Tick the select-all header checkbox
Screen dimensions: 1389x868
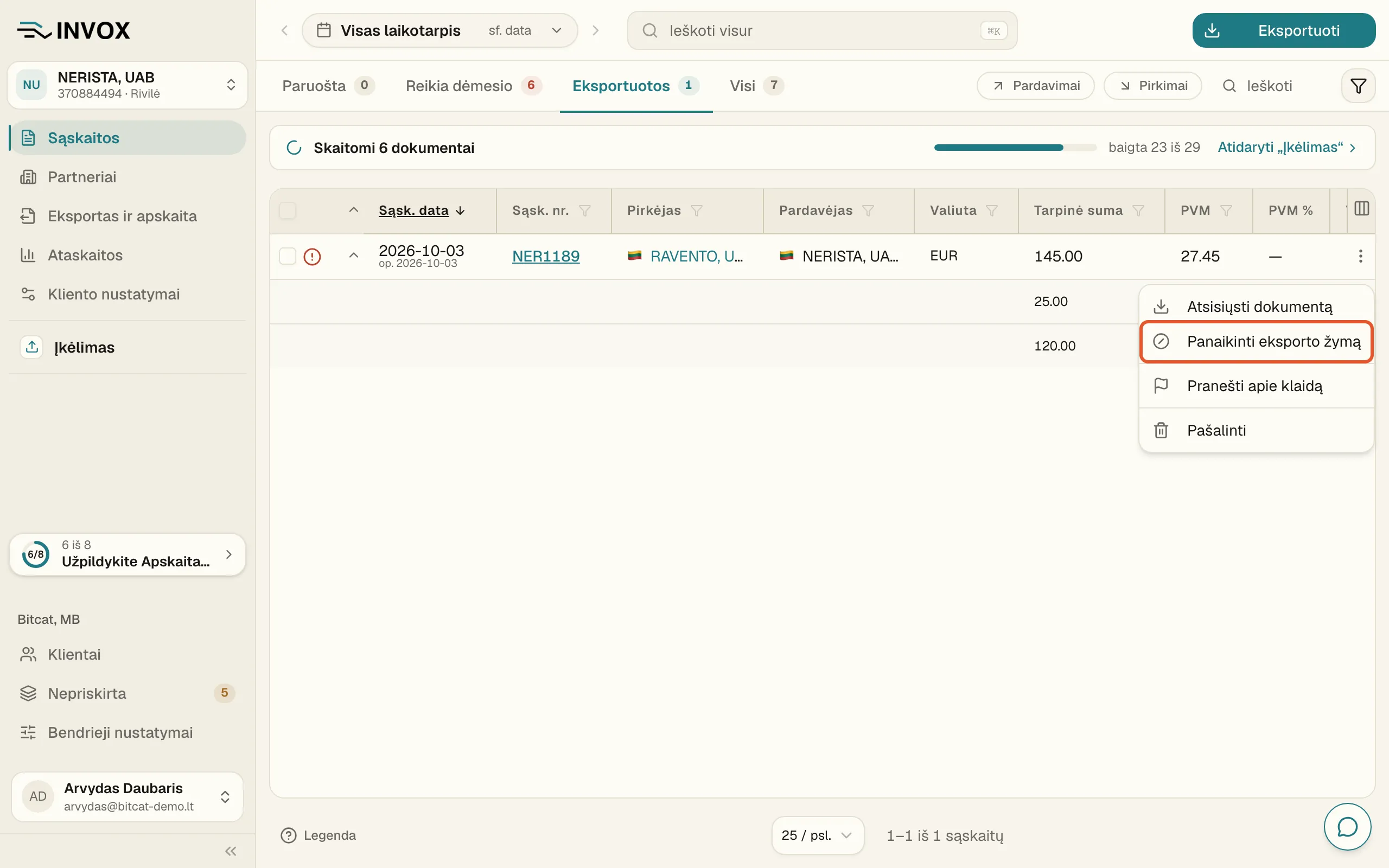click(x=288, y=210)
